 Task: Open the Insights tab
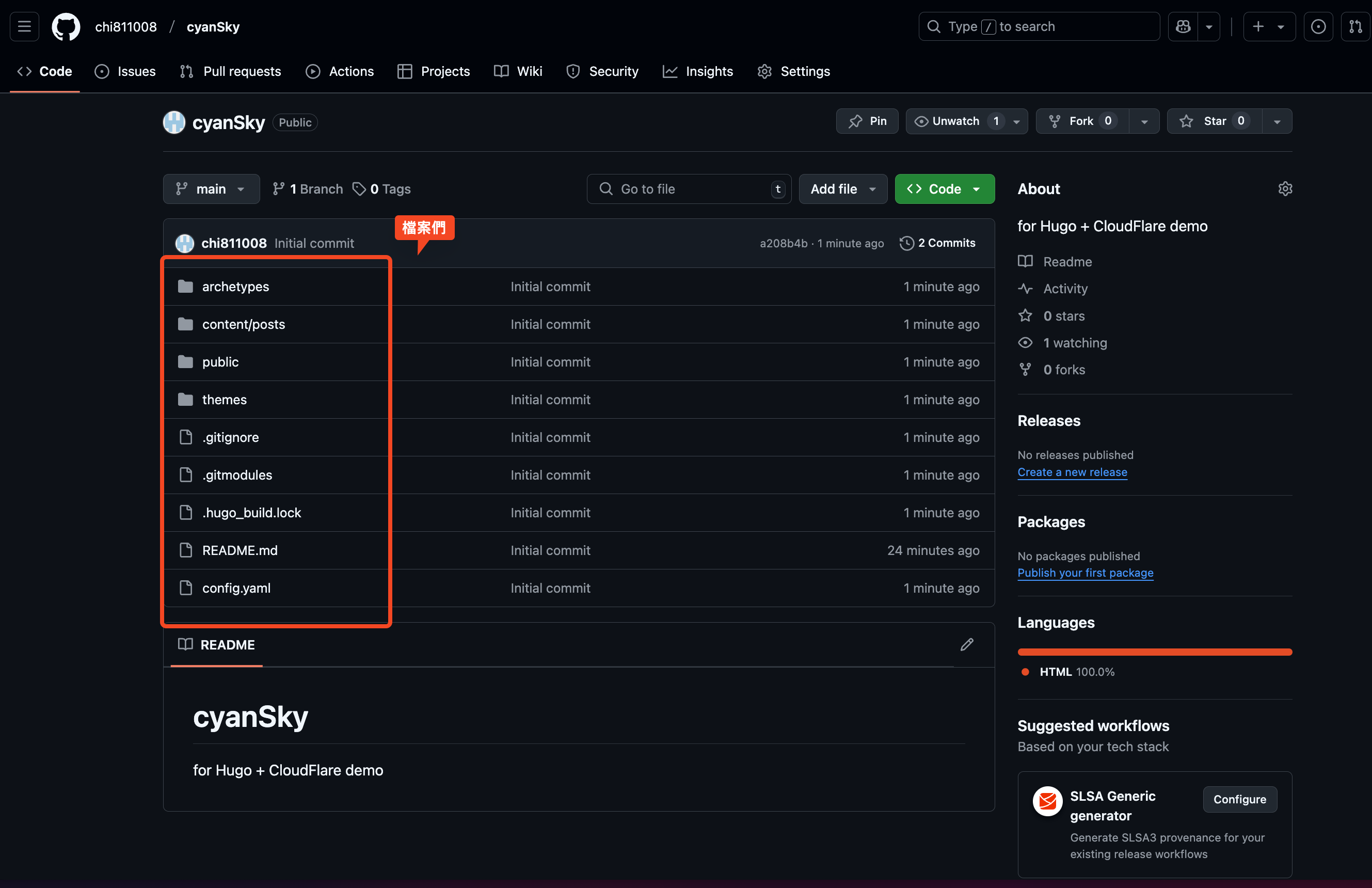coord(697,71)
